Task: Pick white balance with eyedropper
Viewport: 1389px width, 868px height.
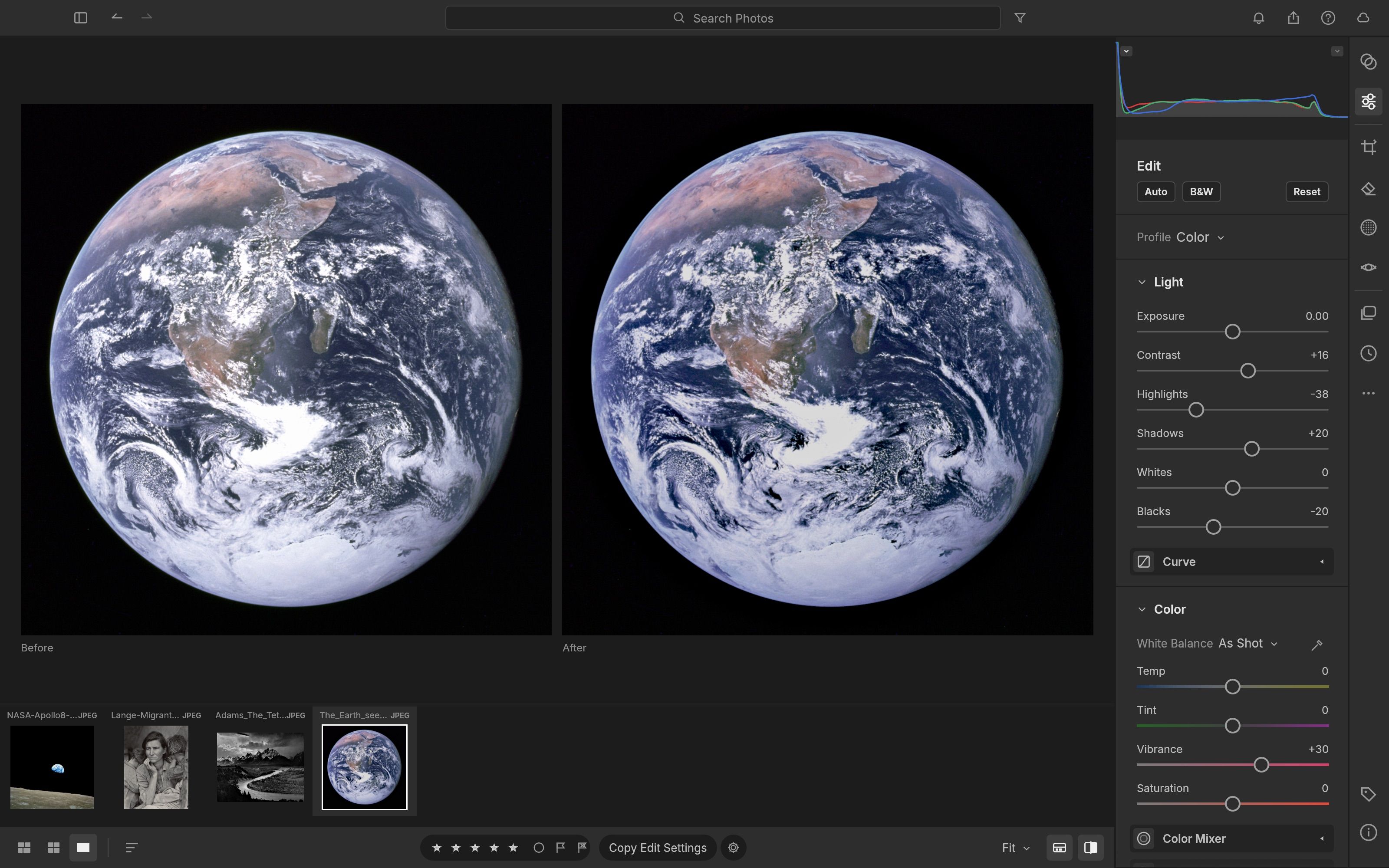Action: click(x=1317, y=644)
